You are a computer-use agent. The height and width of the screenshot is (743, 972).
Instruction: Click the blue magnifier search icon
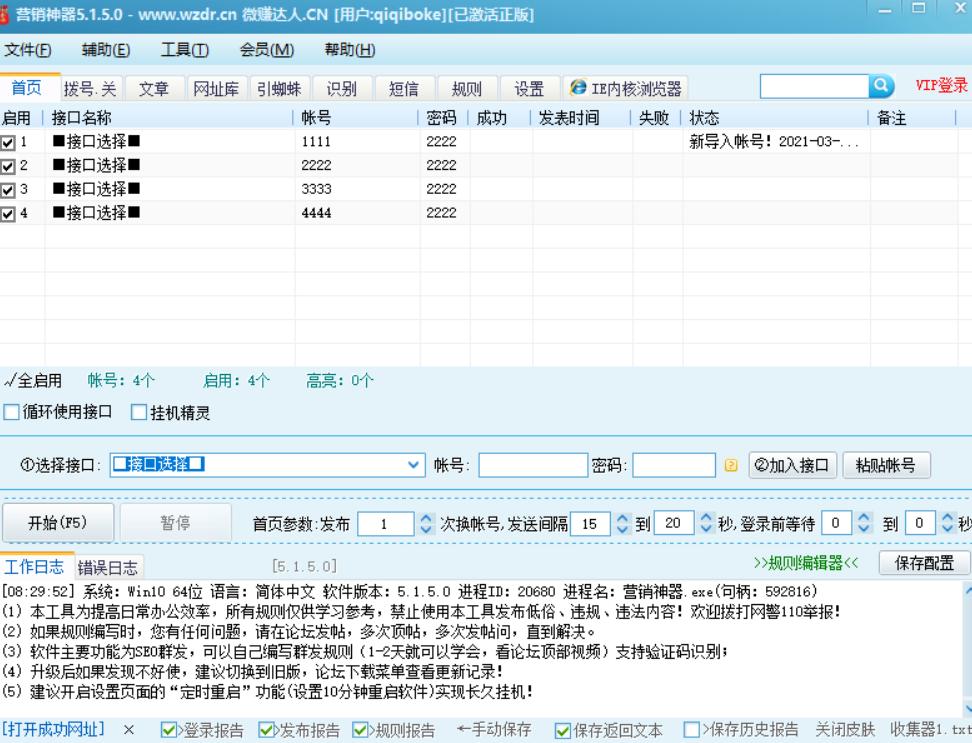pos(881,87)
